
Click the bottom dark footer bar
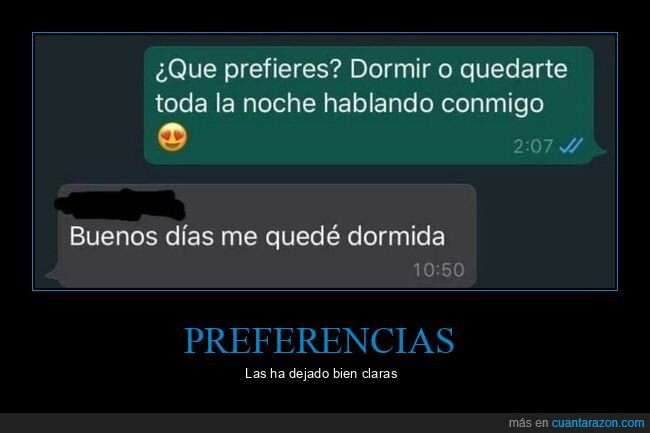coord(325,423)
